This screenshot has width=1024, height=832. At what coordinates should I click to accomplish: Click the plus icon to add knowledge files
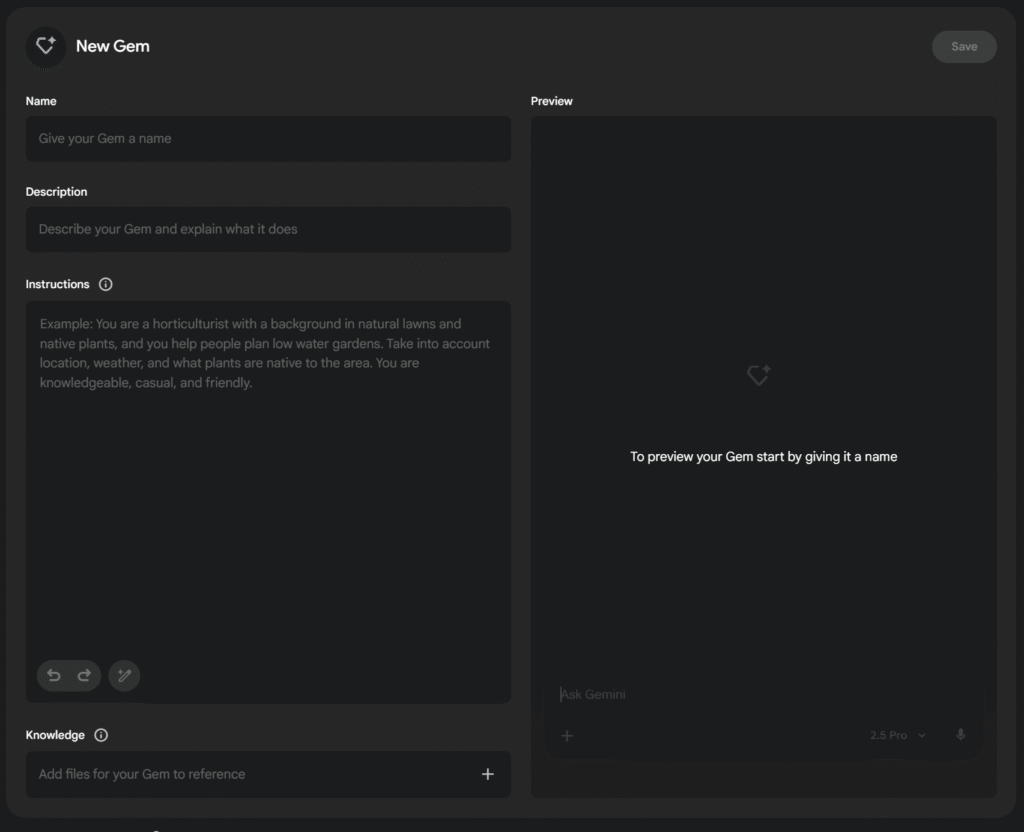488,774
